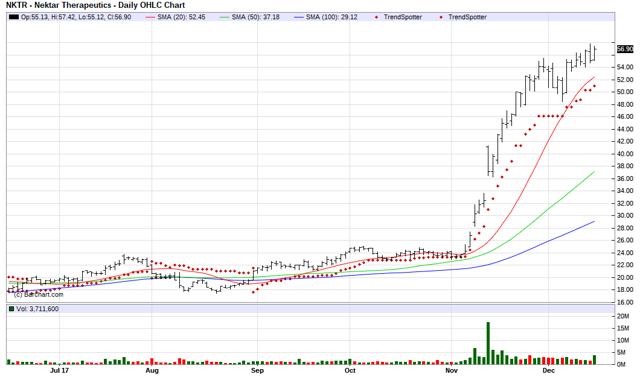This screenshot has height=389, width=640.
Task: Click the 38.00 price axis label
Action: pyautogui.click(x=625, y=166)
